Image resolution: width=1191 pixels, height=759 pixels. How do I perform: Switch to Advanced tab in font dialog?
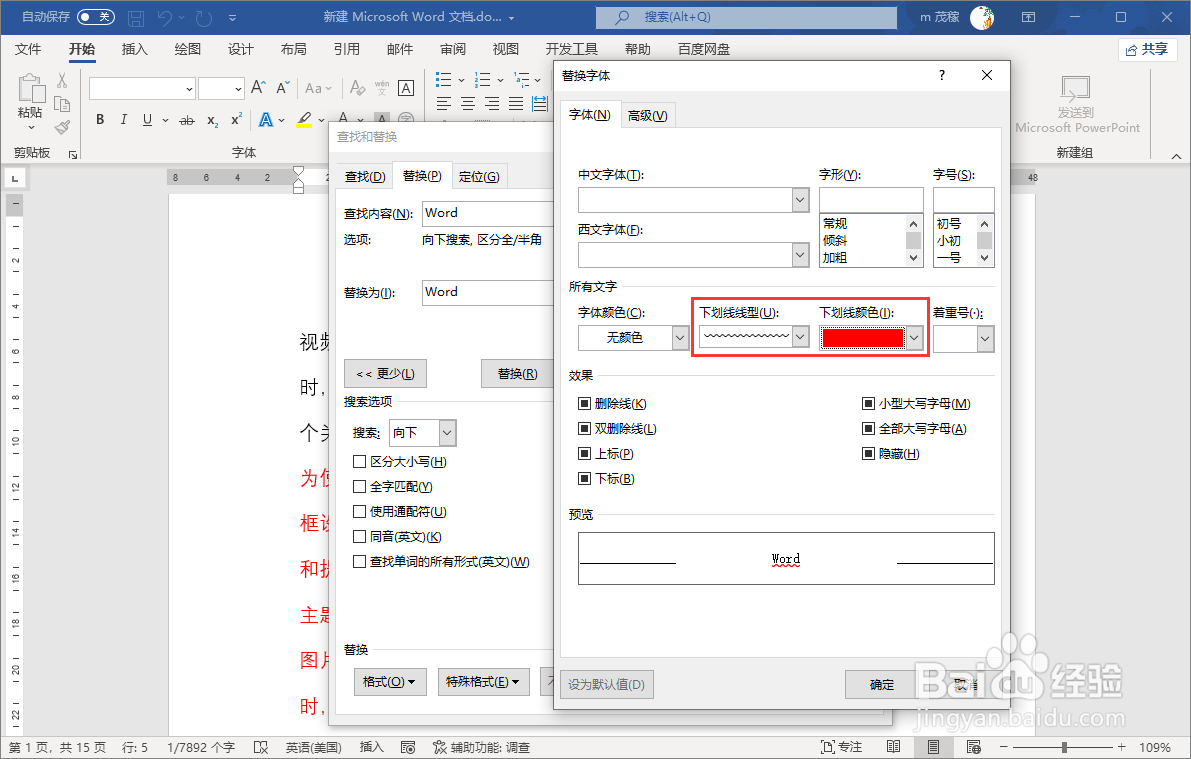[x=648, y=115]
